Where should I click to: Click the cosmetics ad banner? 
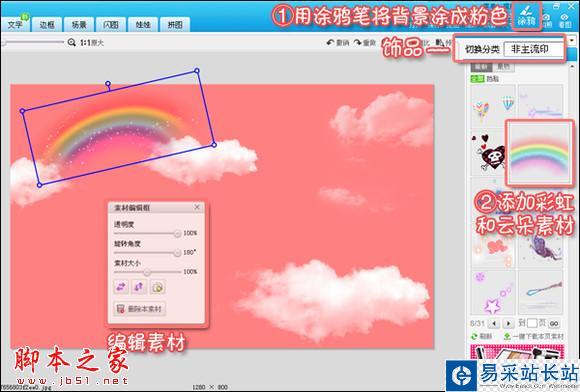pyautogui.click(x=517, y=351)
